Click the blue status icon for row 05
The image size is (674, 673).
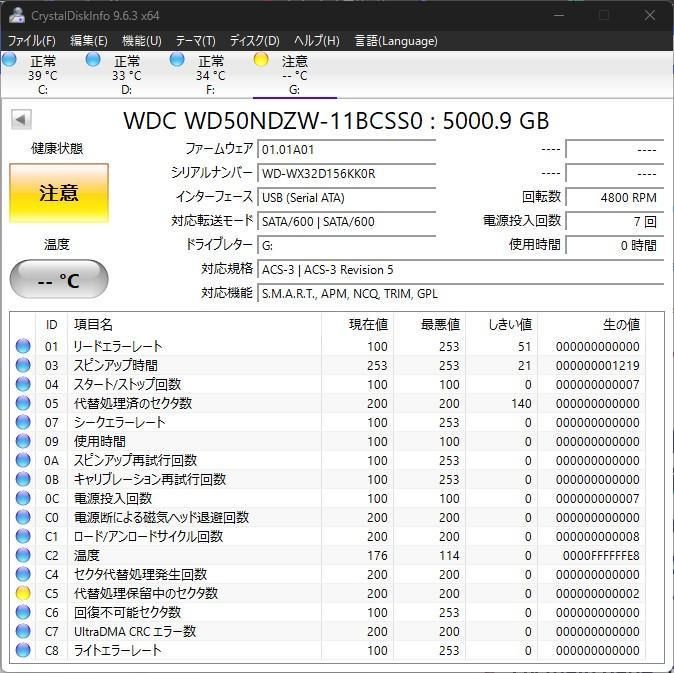(x=23, y=403)
